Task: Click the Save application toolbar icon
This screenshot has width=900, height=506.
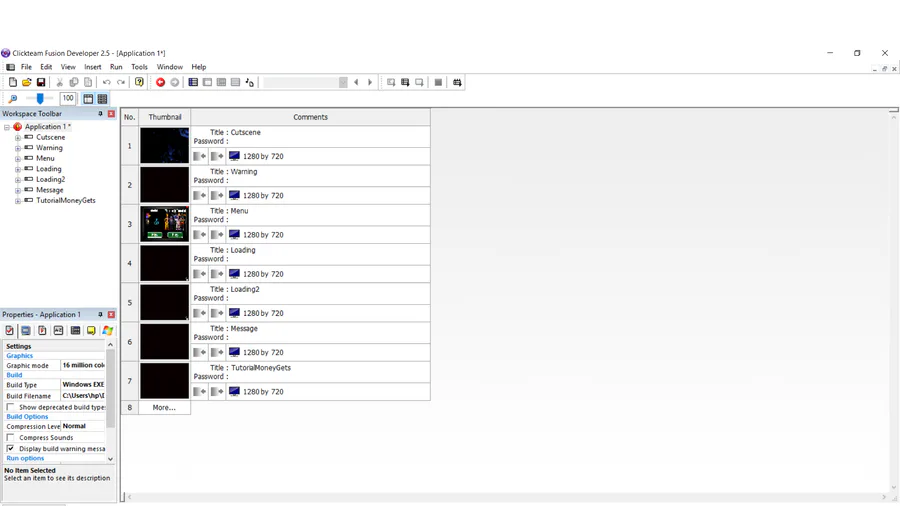Action: click(41, 82)
